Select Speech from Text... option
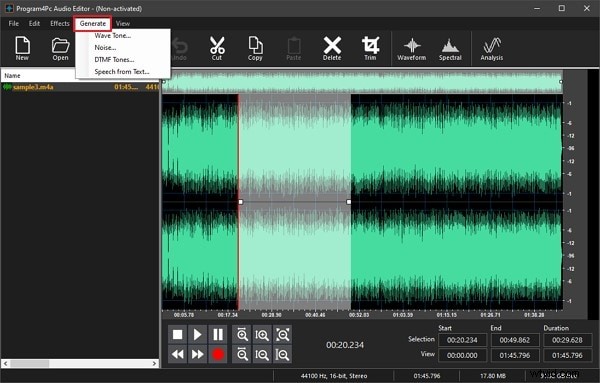Viewport: 600px width, 383px height. click(x=122, y=72)
